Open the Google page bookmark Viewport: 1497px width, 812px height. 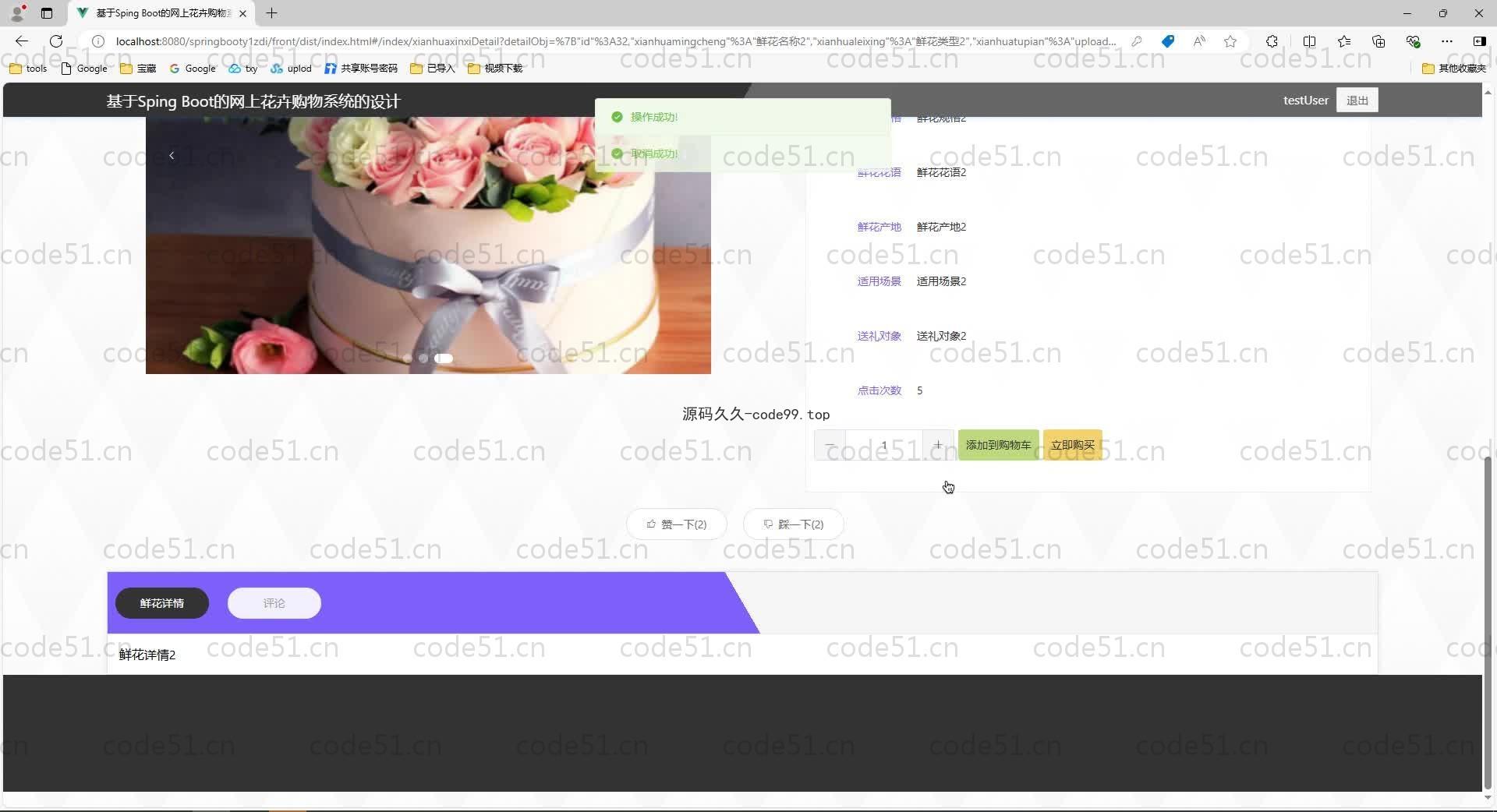(x=84, y=69)
